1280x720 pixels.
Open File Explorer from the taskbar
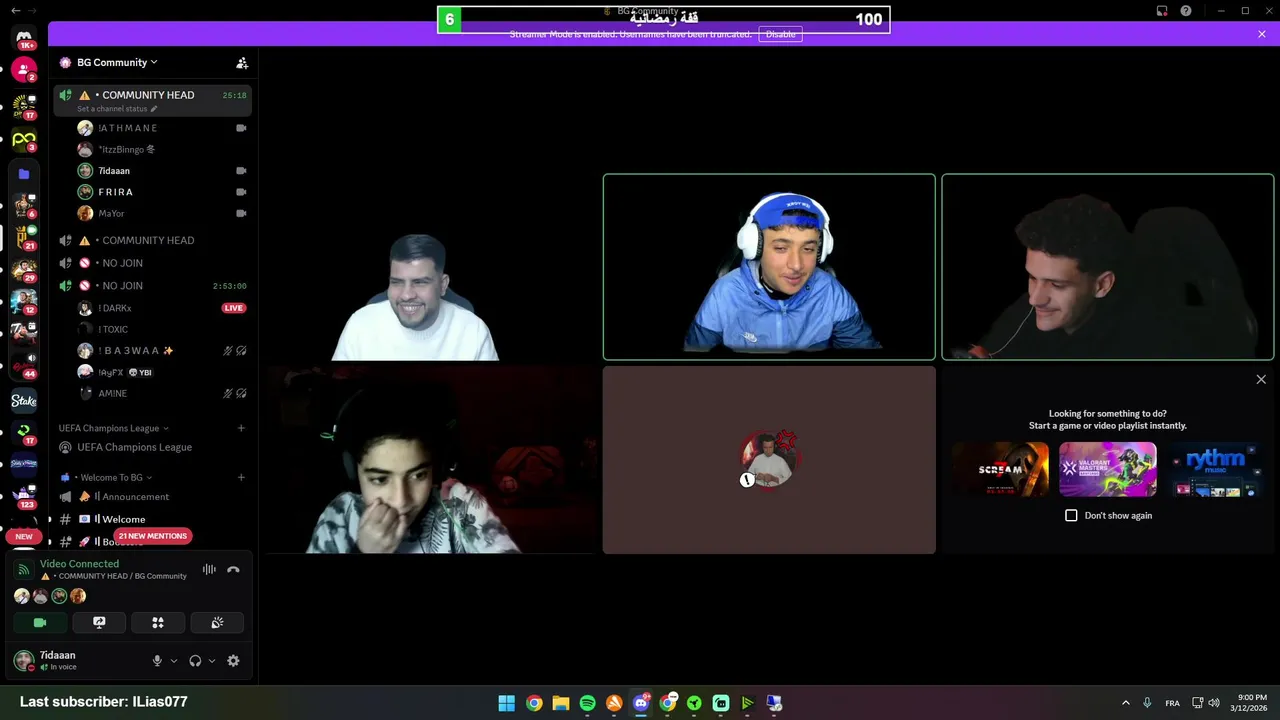pos(561,703)
